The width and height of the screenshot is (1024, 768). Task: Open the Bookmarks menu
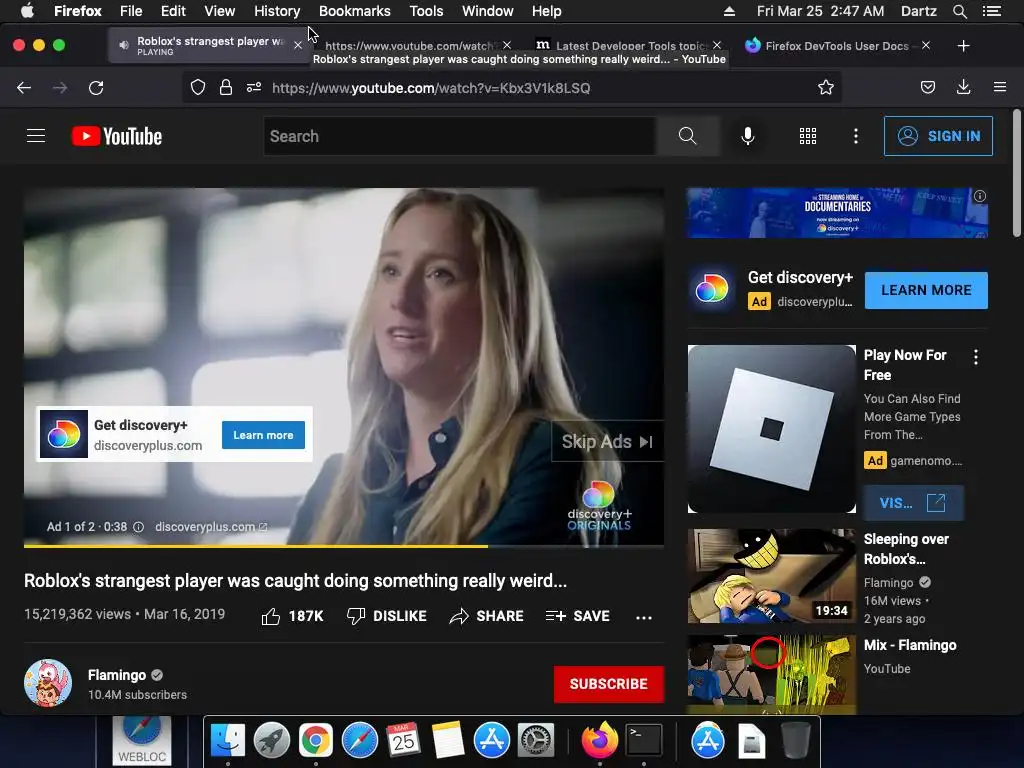[355, 11]
